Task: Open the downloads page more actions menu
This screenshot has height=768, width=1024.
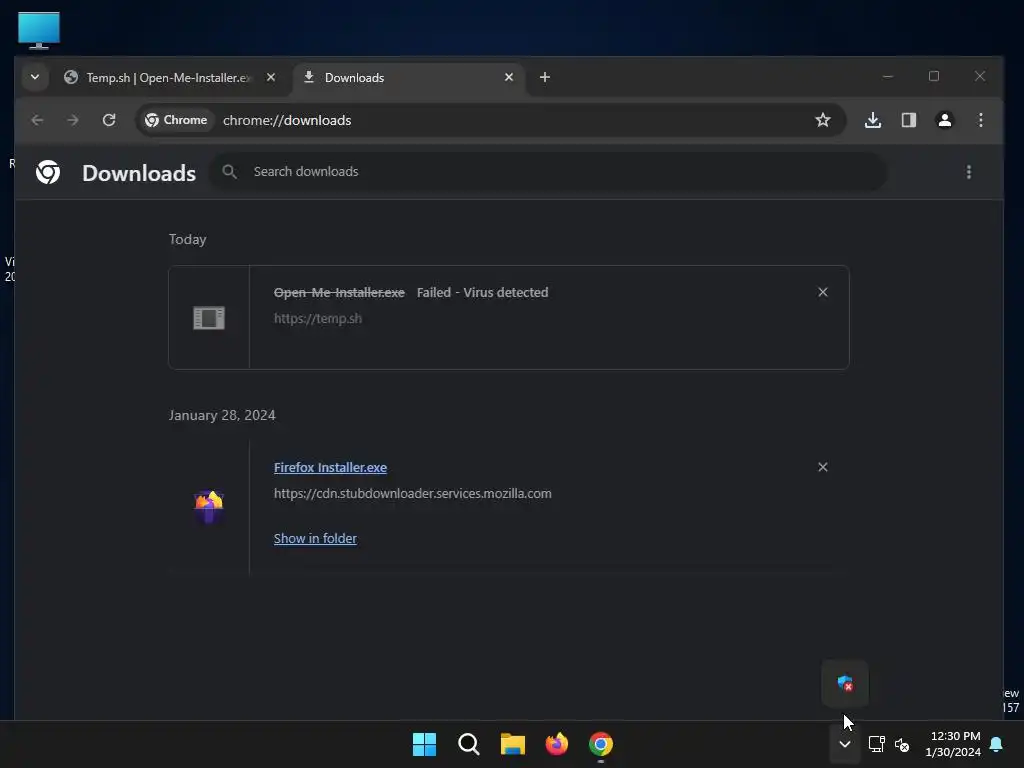Action: click(968, 172)
